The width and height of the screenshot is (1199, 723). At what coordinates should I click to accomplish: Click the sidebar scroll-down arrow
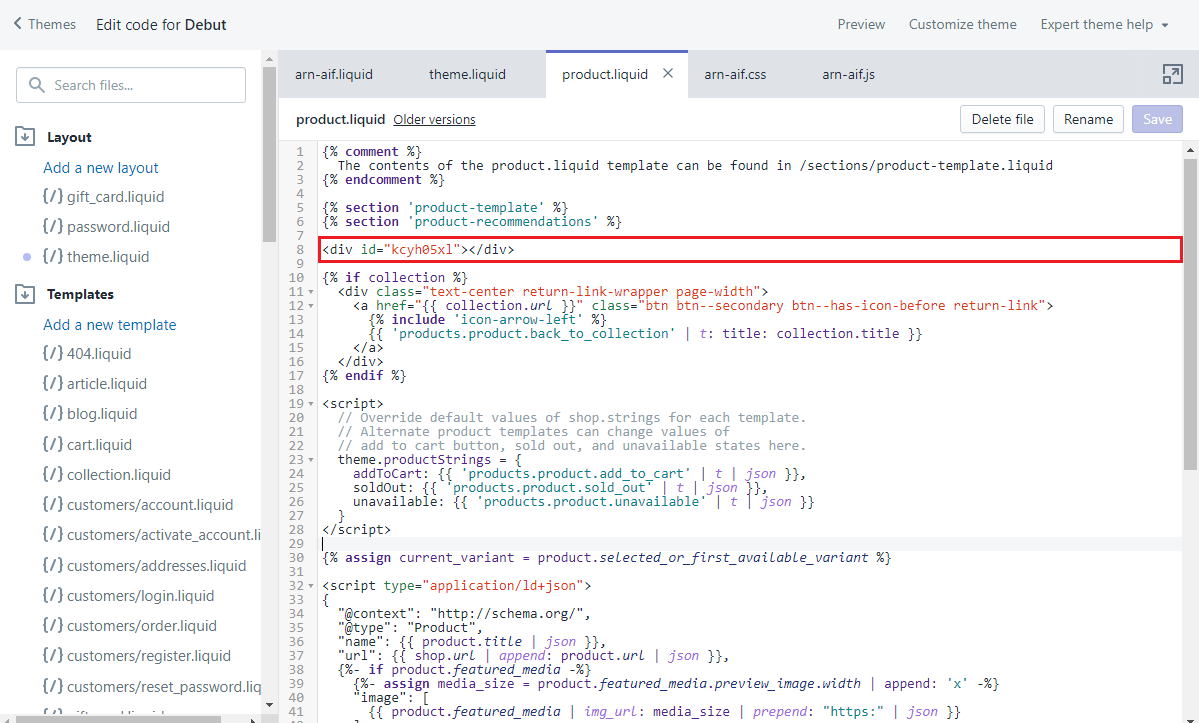click(269, 705)
